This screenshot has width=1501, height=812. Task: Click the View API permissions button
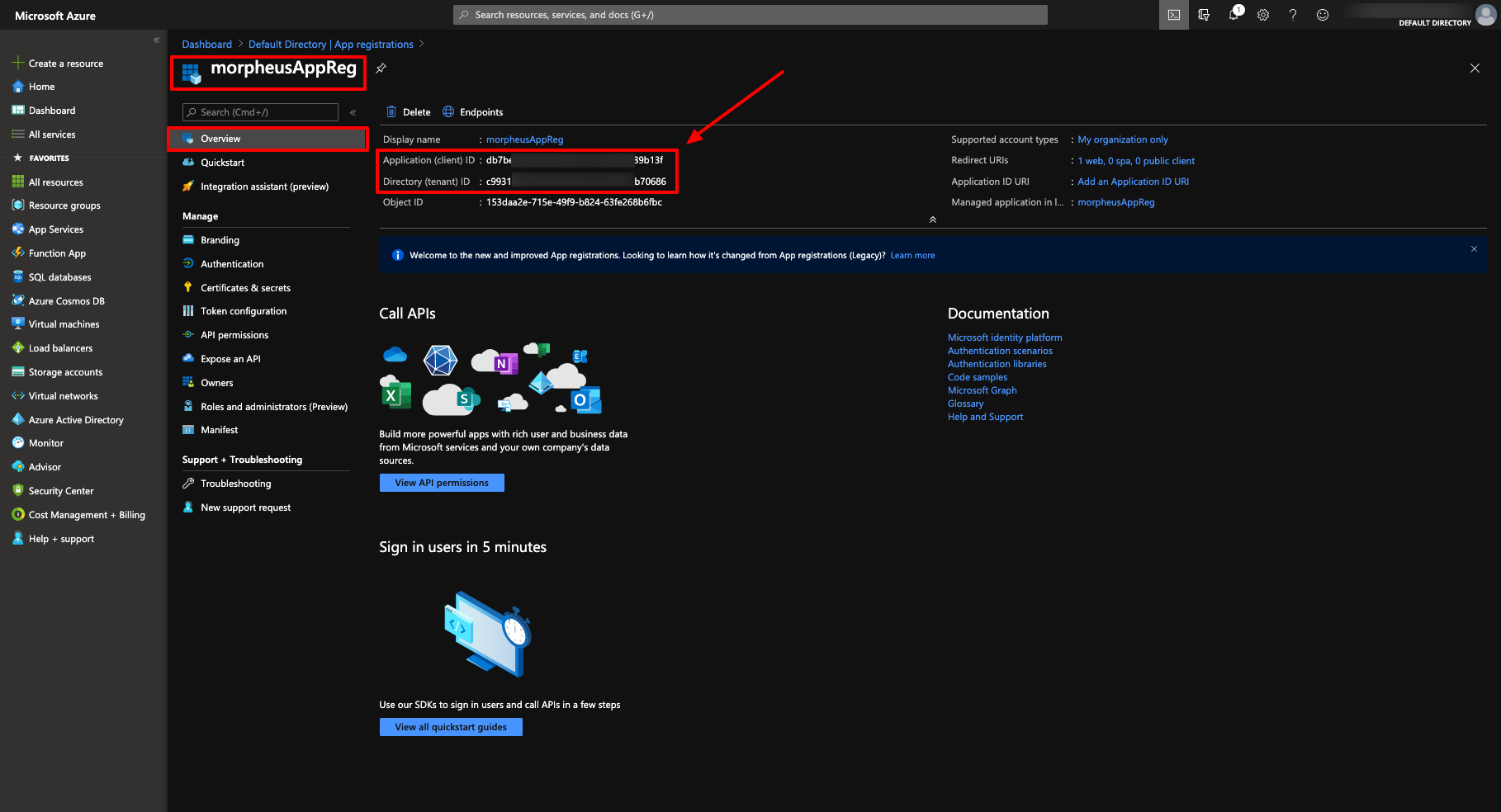tap(442, 482)
